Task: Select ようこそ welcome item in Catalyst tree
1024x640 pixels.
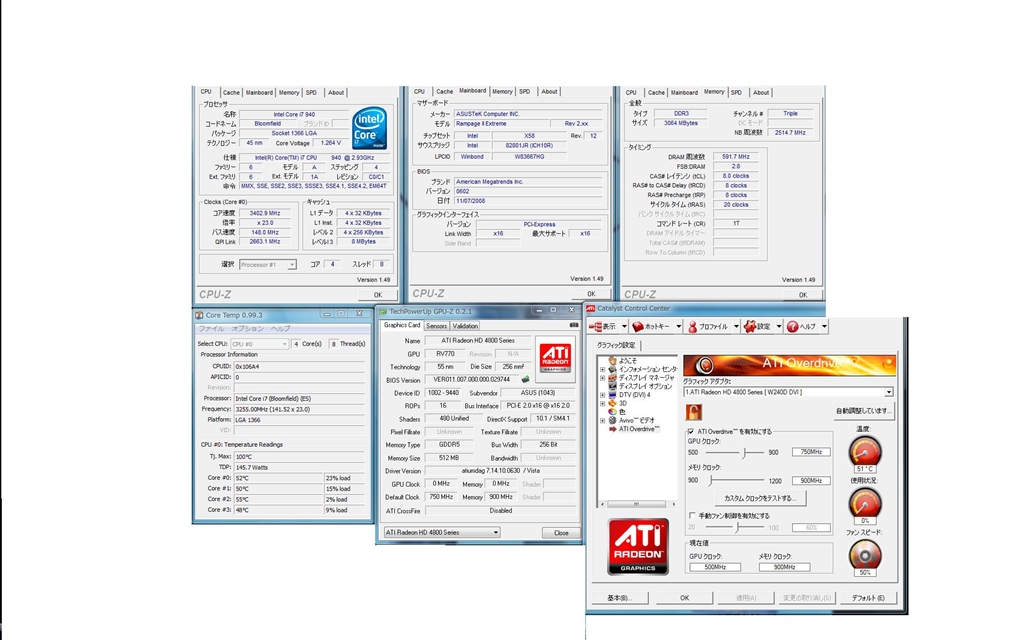Action: (628, 360)
